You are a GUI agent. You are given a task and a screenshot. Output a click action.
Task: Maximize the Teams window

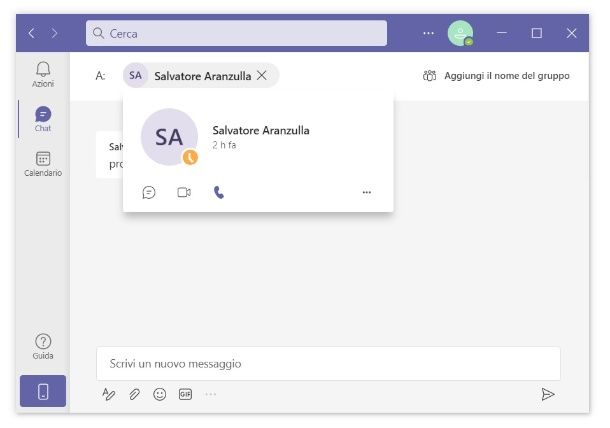(537, 33)
